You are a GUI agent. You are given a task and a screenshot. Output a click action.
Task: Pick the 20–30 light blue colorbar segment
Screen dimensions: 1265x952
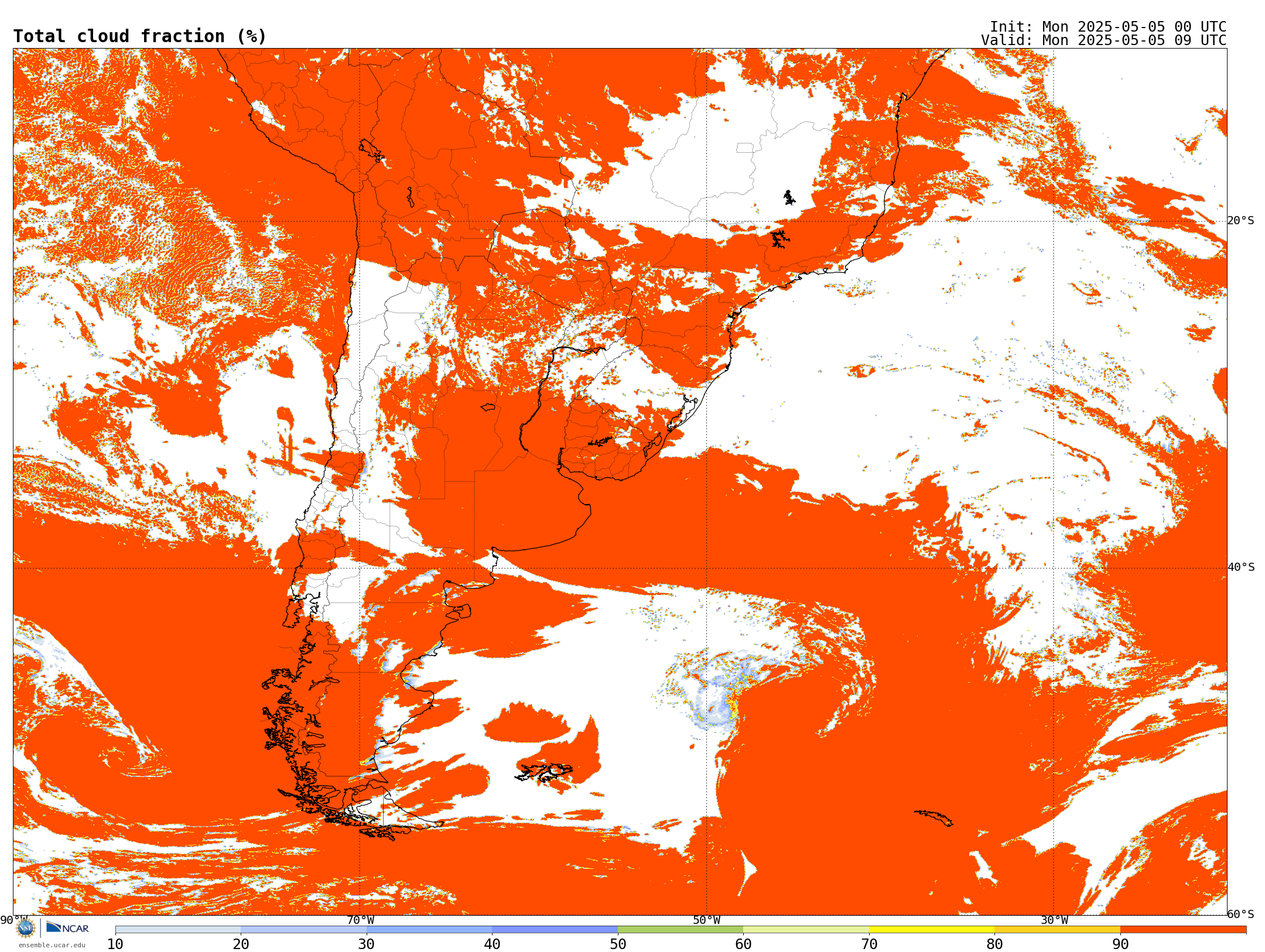click(x=303, y=930)
